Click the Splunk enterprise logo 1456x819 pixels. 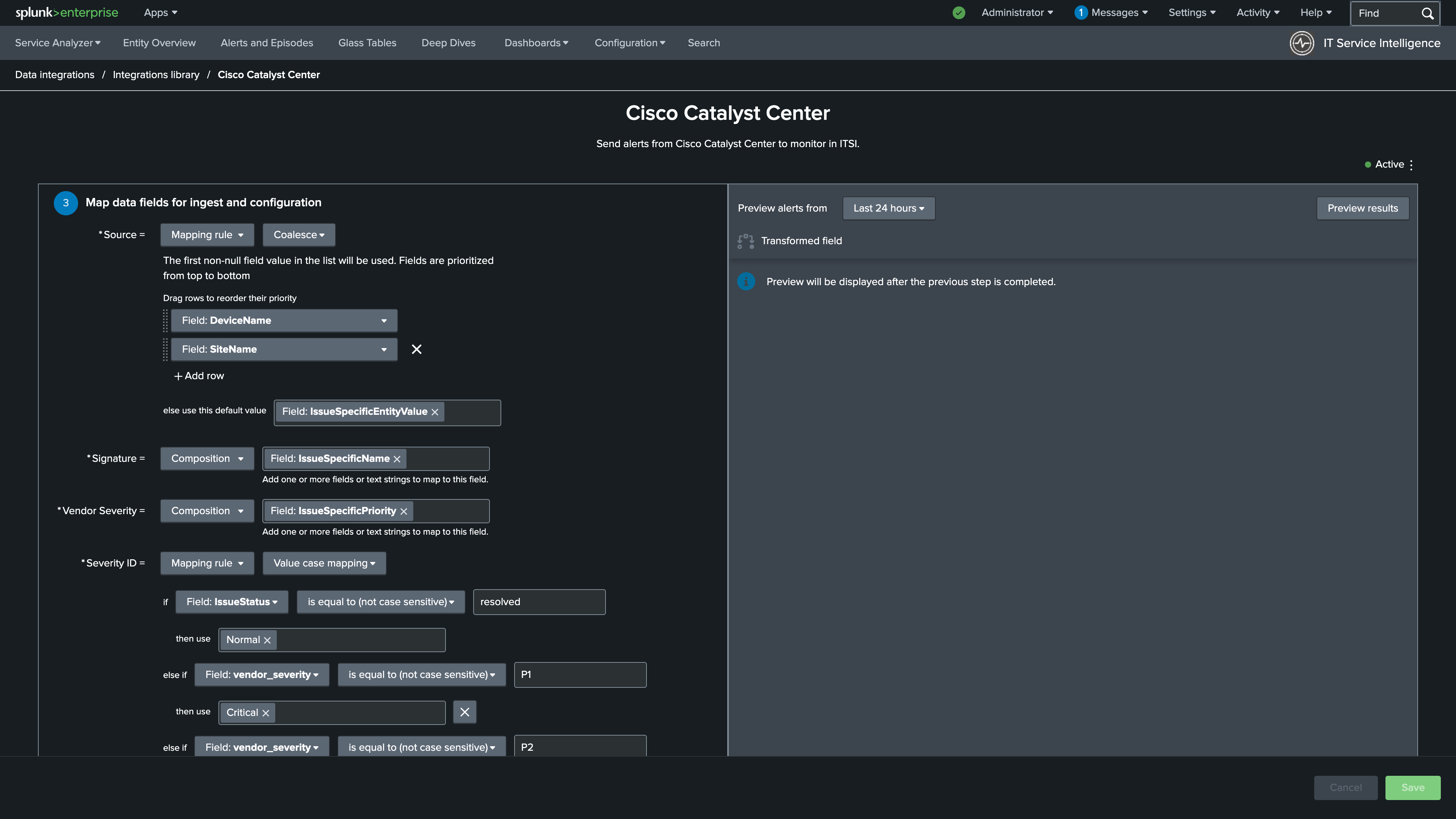pyautogui.click(x=67, y=13)
